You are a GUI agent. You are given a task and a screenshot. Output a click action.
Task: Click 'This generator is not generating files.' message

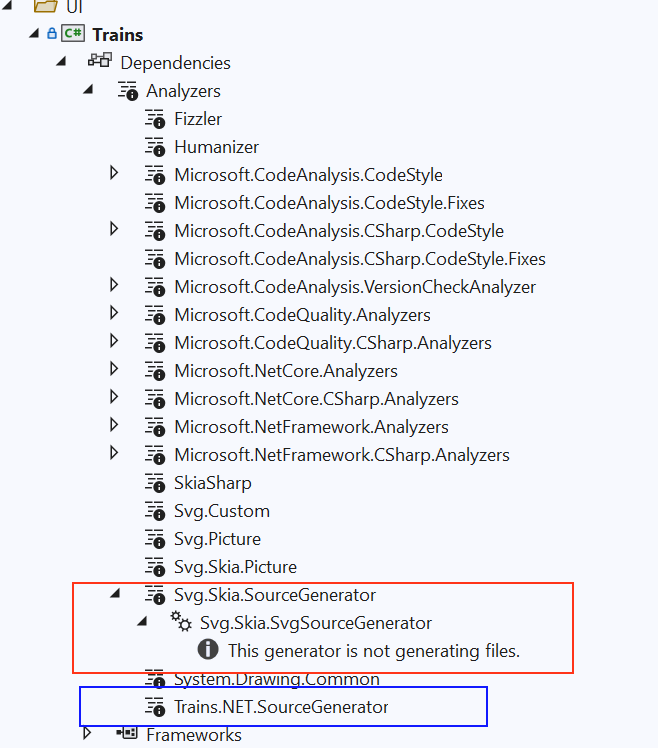pos(374,651)
